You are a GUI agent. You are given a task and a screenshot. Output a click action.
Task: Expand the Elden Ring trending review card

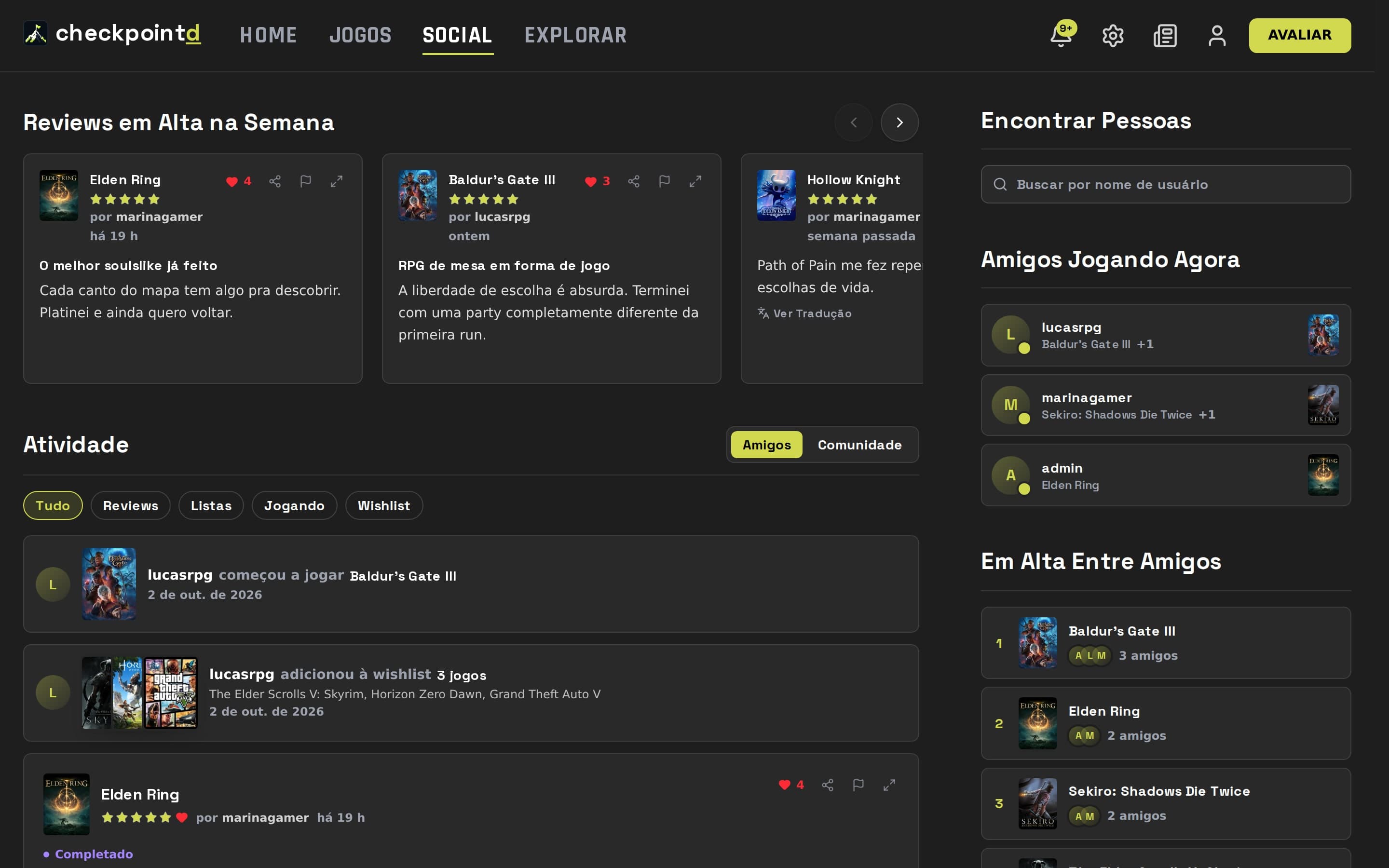(337, 181)
